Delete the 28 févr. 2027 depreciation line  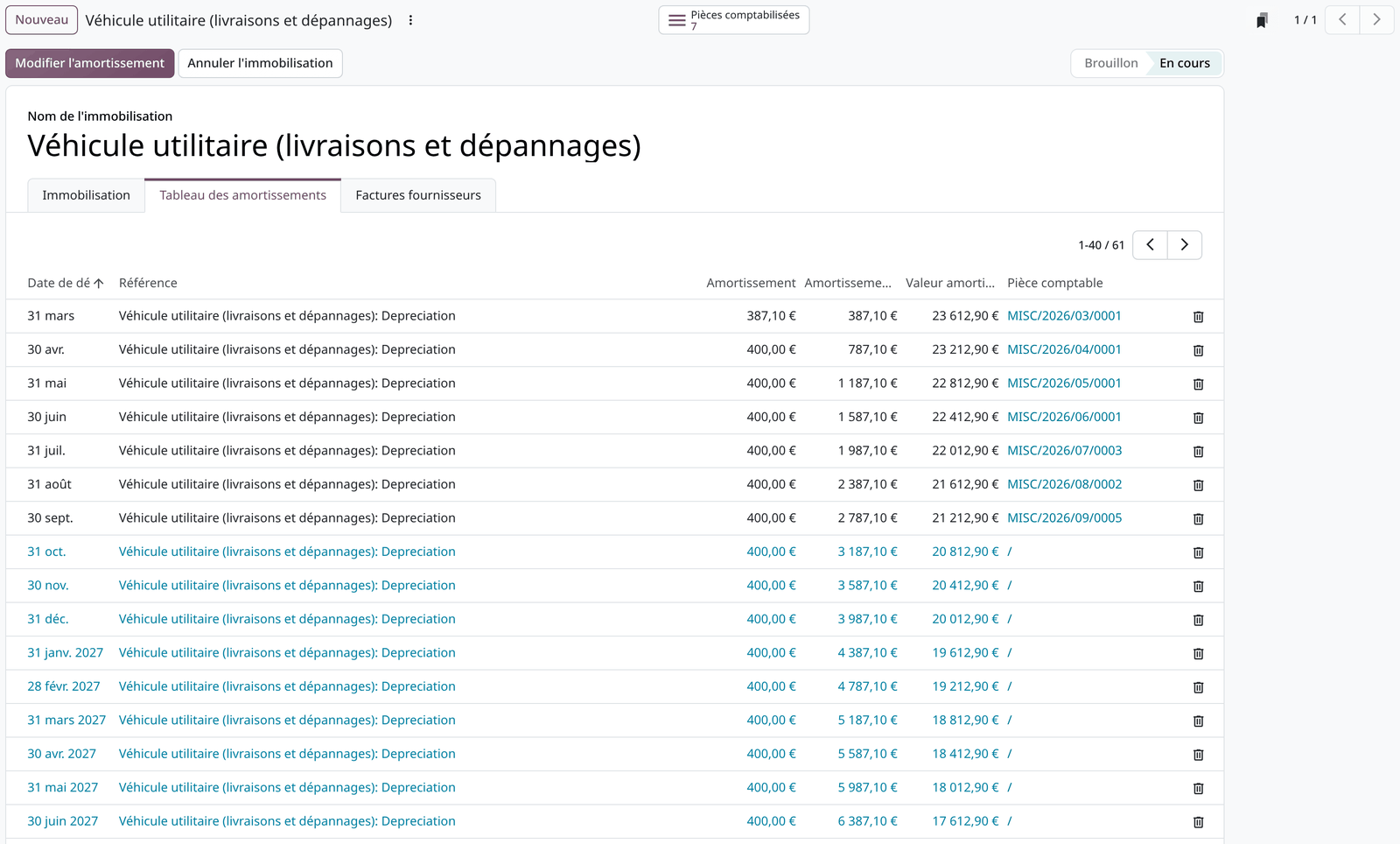coord(1198,687)
